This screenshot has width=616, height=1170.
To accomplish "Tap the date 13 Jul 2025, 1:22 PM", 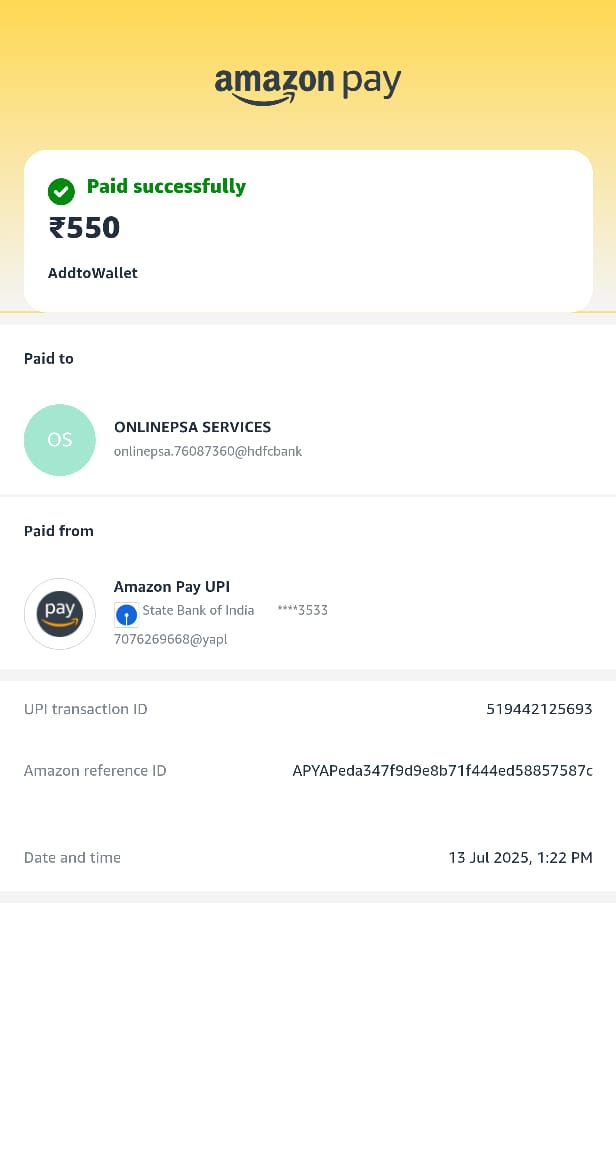I will [x=520, y=858].
